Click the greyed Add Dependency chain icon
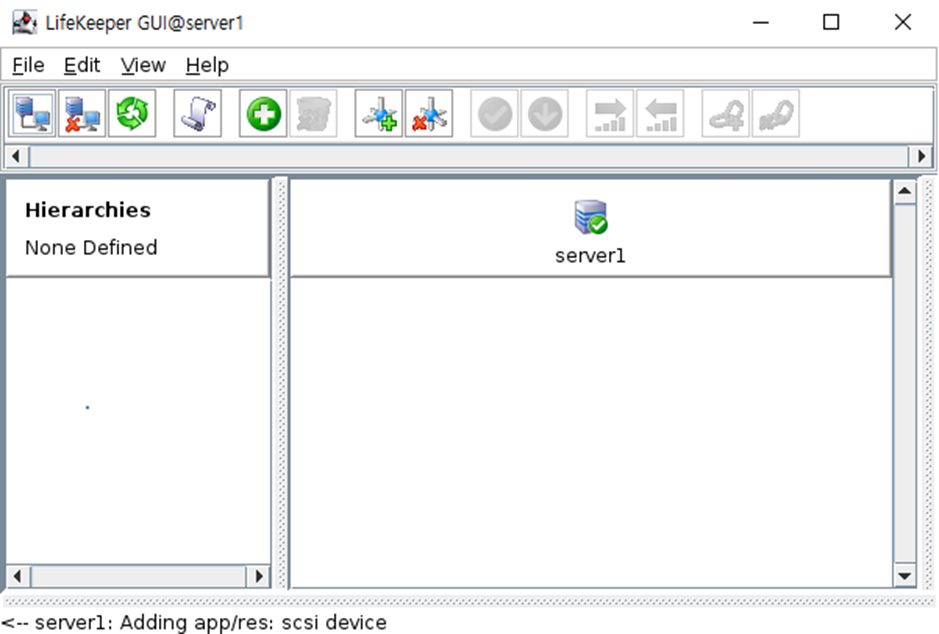939x634 pixels. 725,114
